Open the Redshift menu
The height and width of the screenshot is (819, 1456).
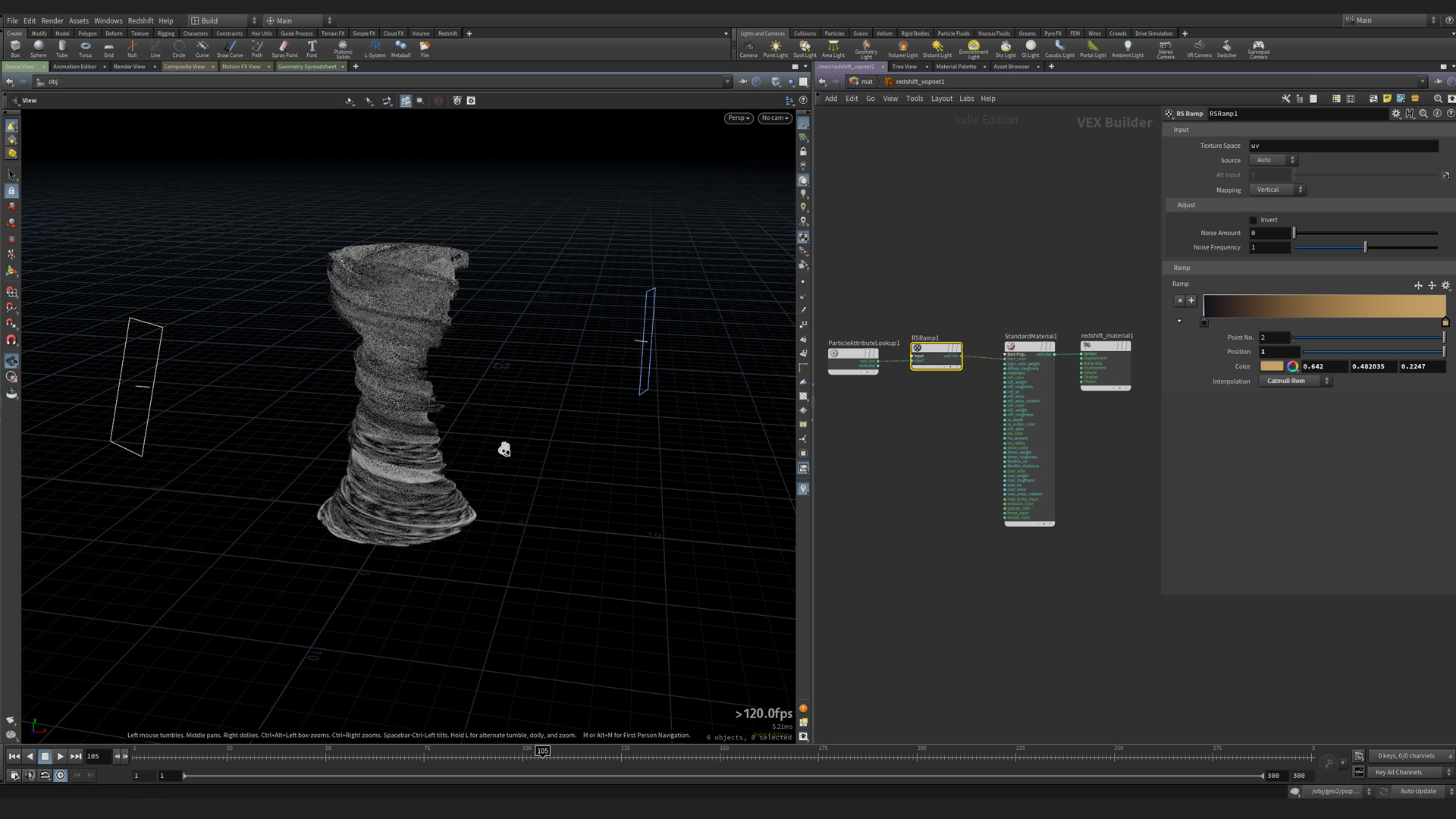click(140, 20)
